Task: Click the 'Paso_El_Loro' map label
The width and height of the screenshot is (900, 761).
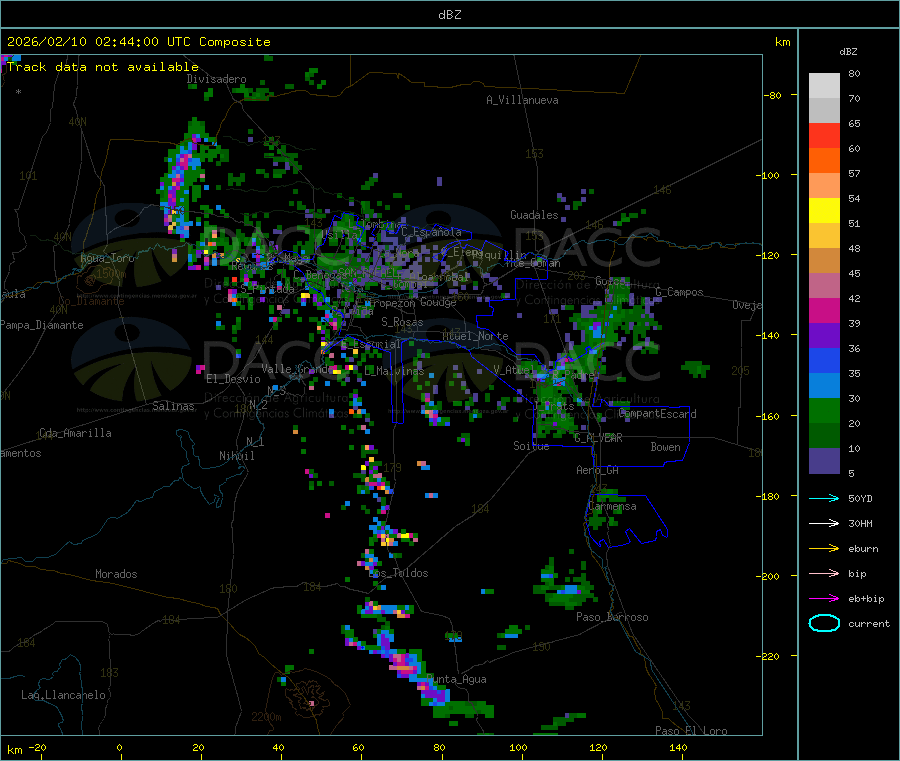Action: (691, 731)
